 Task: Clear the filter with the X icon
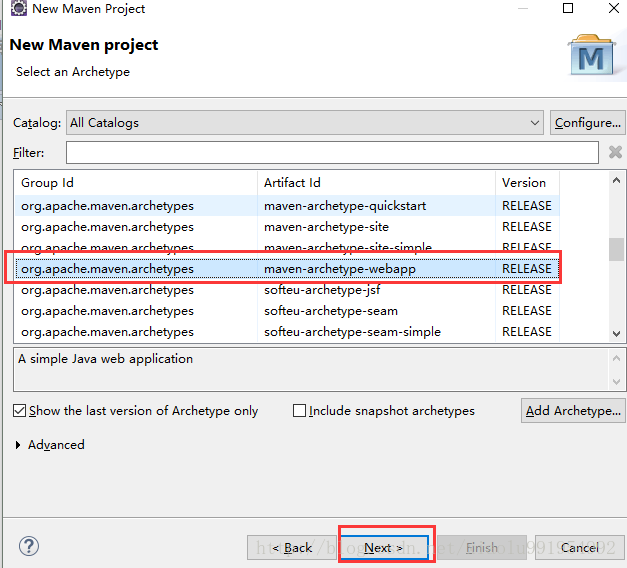click(615, 152)
